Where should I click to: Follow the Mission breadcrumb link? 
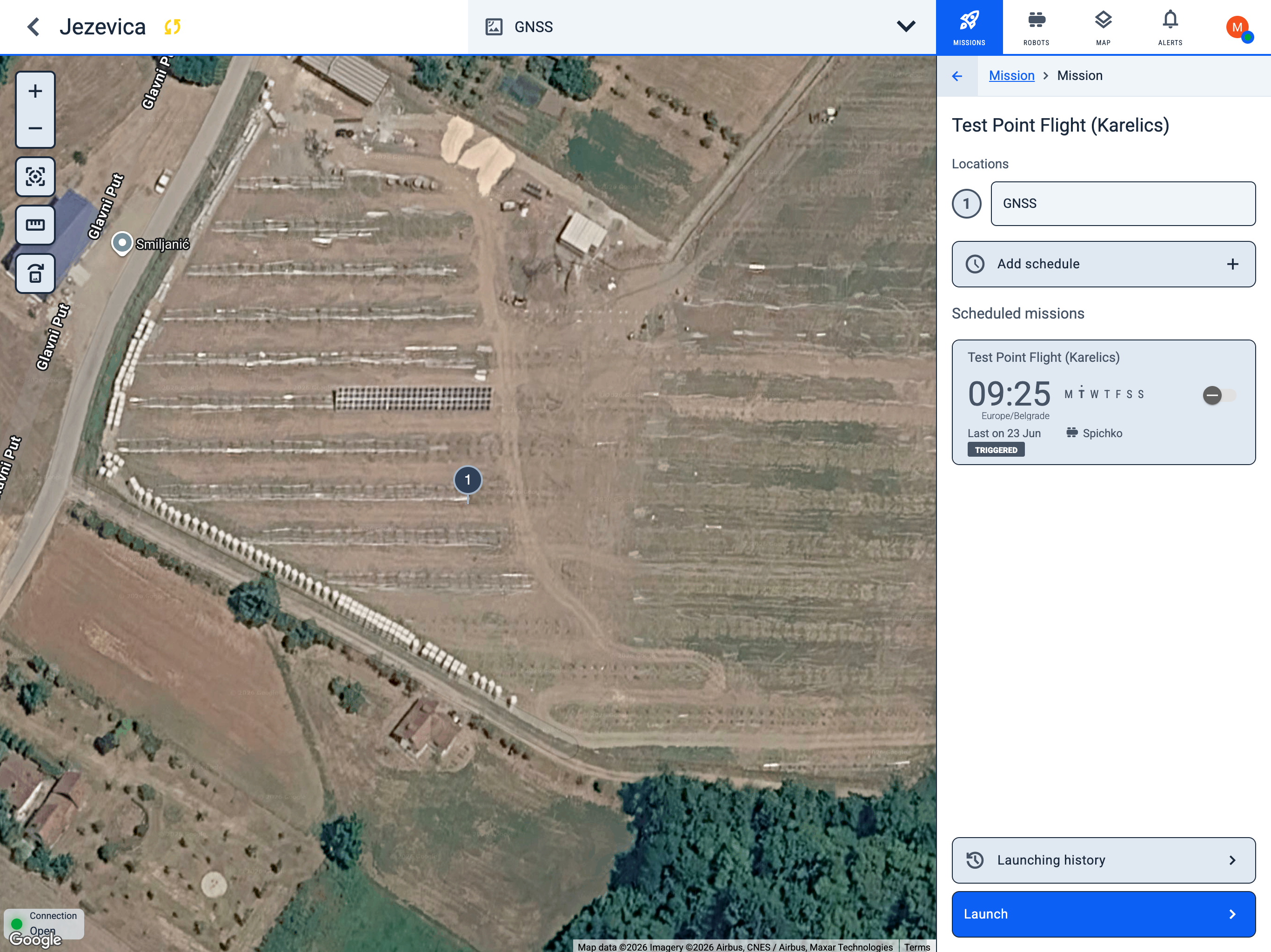[1011, 75]
